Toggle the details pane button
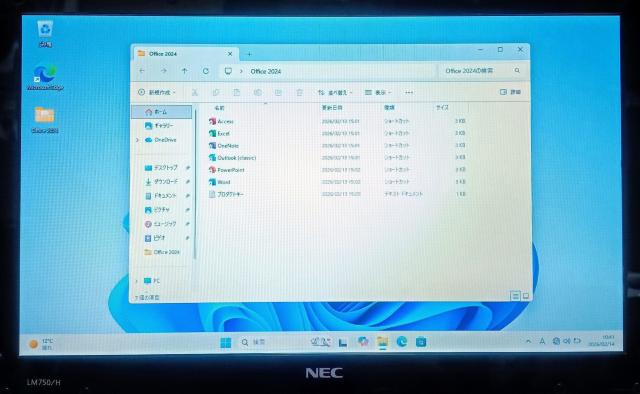 pyautogui.click(x=510, y=92)
